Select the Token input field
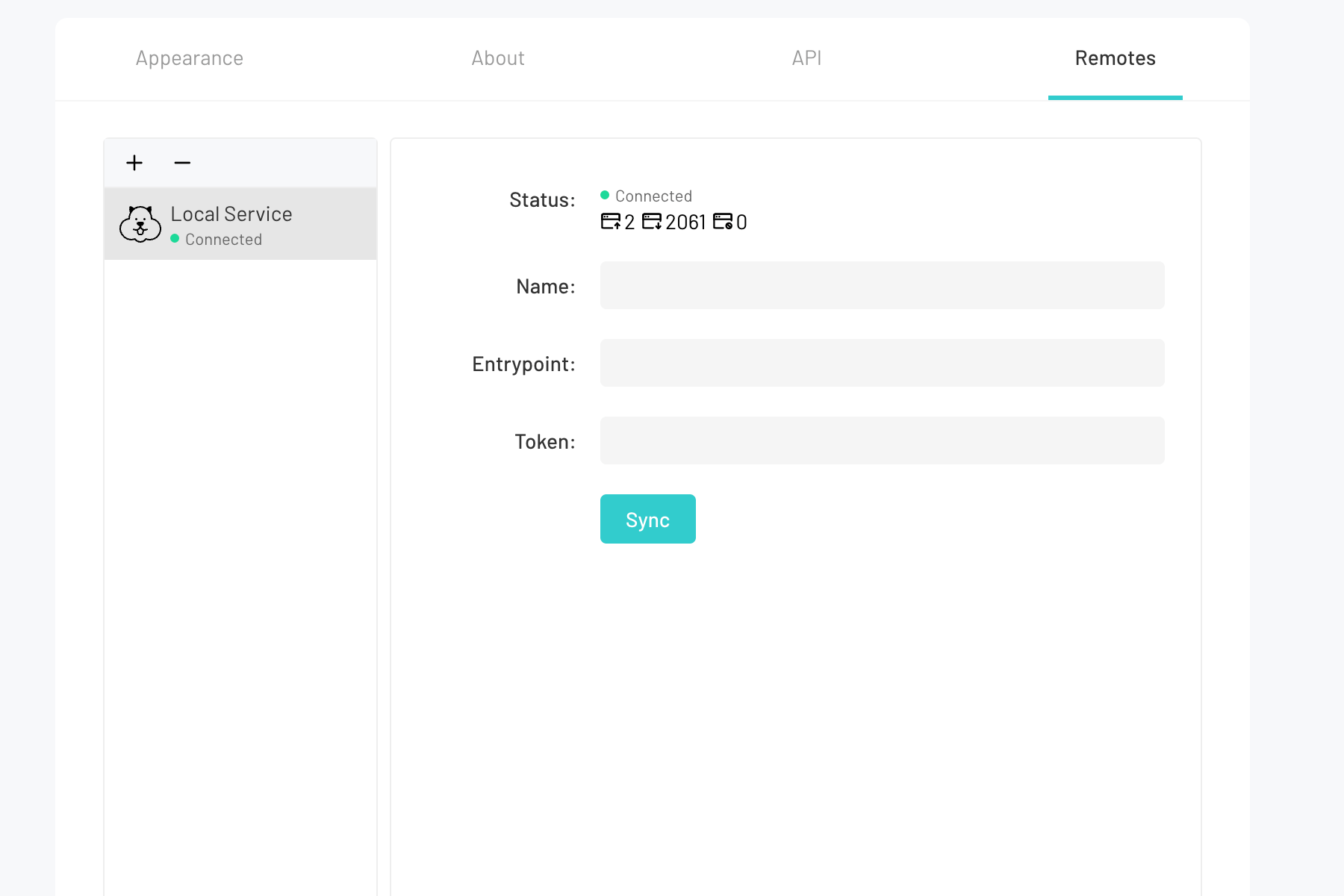 click(x=882, y=441)
